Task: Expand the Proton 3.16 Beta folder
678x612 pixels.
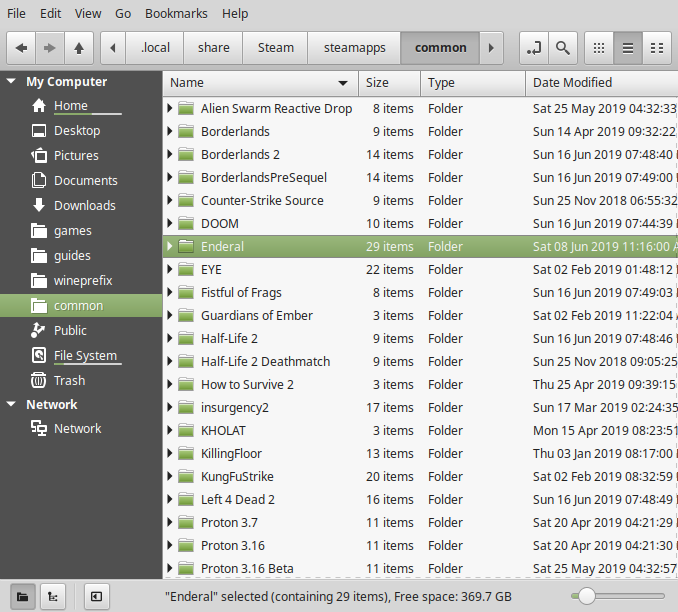Action: click(x=170, y=568)
